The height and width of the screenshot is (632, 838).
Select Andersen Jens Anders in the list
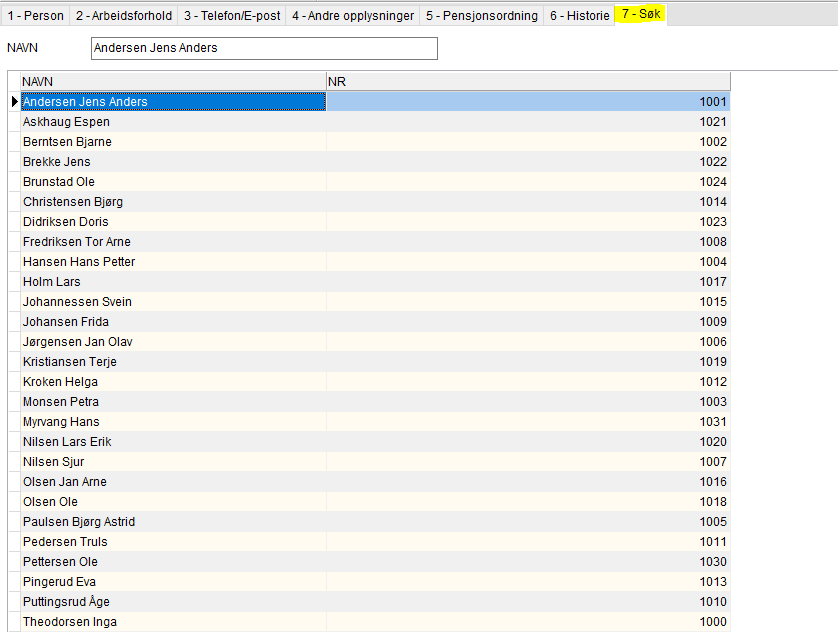click(173, 102)
